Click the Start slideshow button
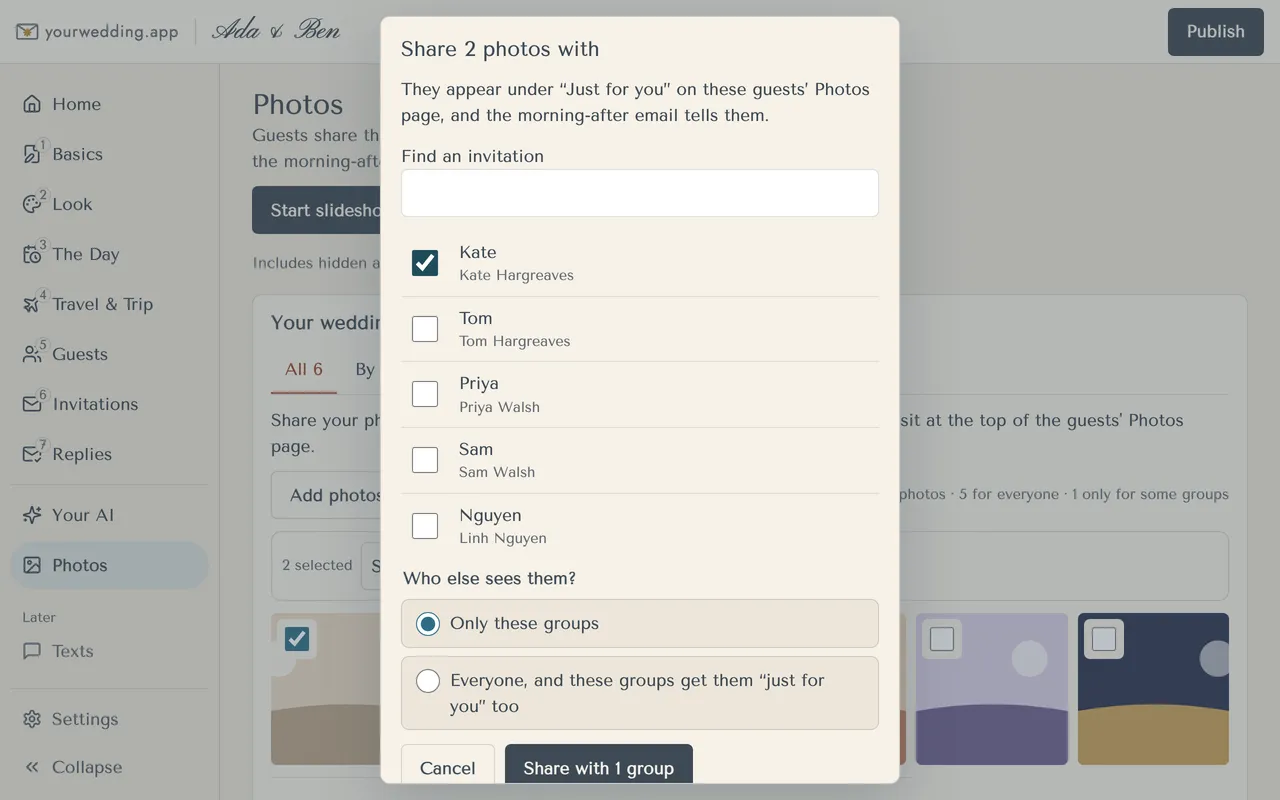Image resolution: width=1280 pixels, height=800 pixels. (x=316, y=210)
